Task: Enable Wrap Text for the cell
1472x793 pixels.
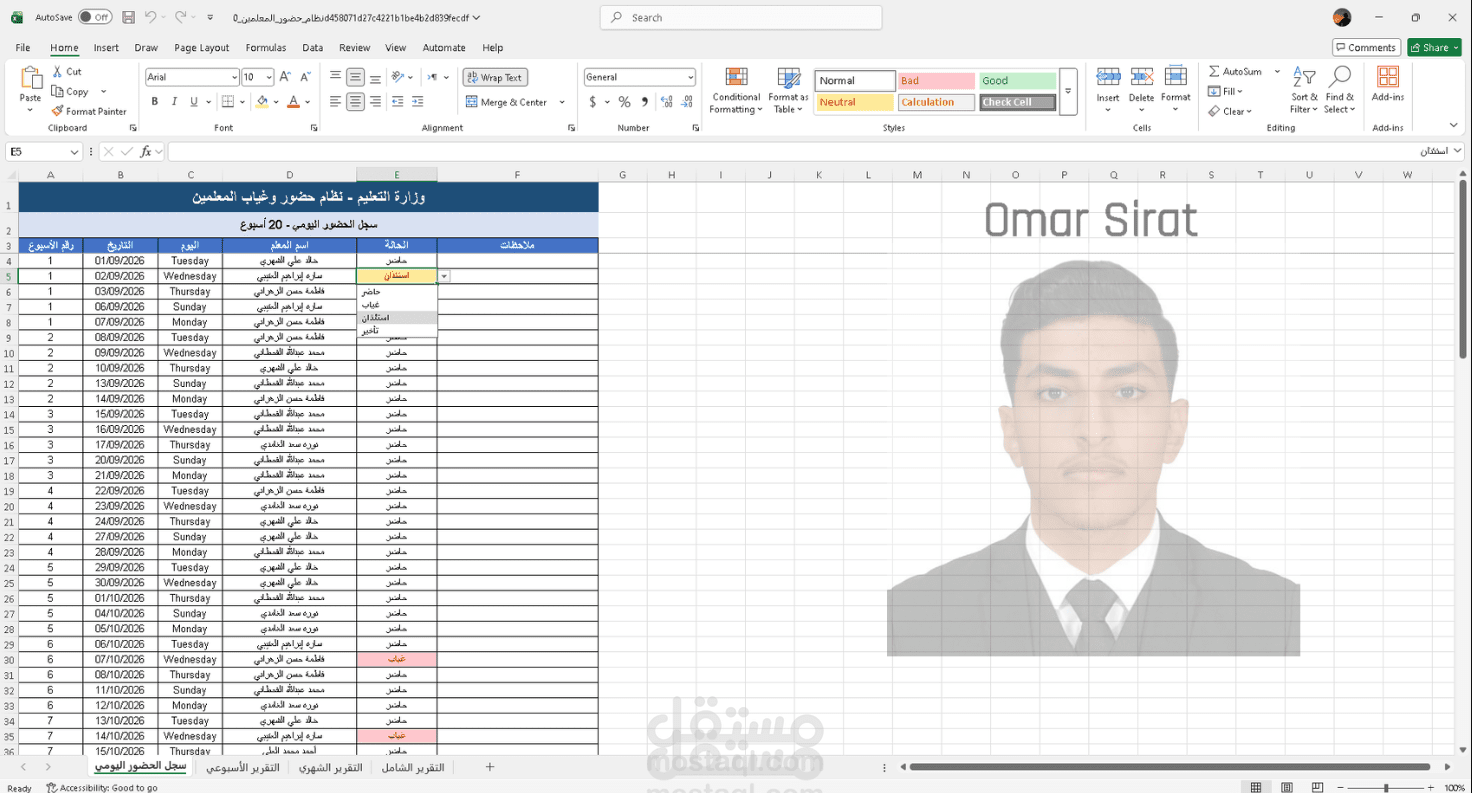Action: point(496,77)
